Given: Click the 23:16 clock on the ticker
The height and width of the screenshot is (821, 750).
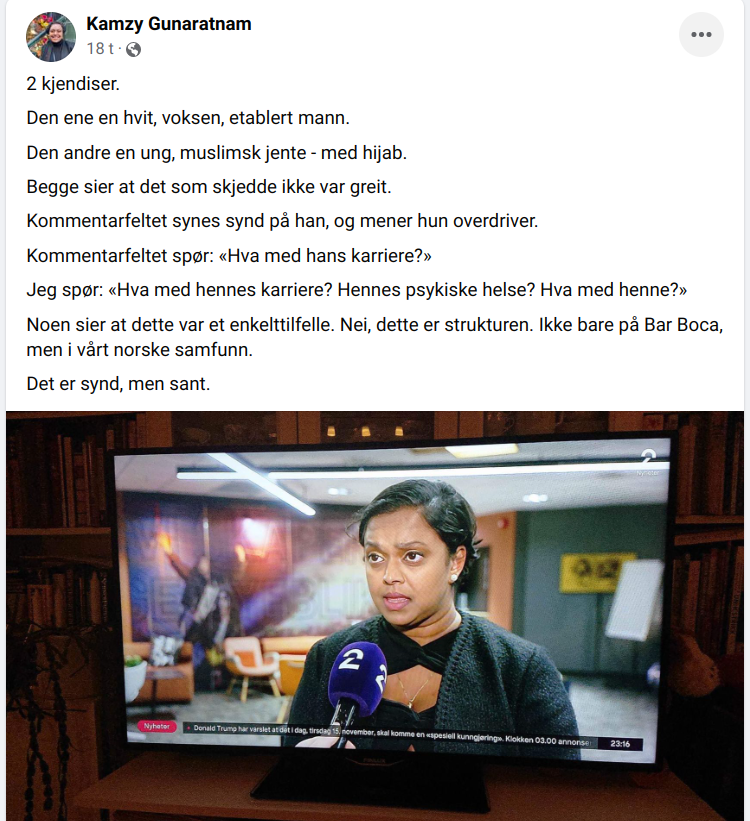Looking at the screenshot, I should (x=620, y=743).
